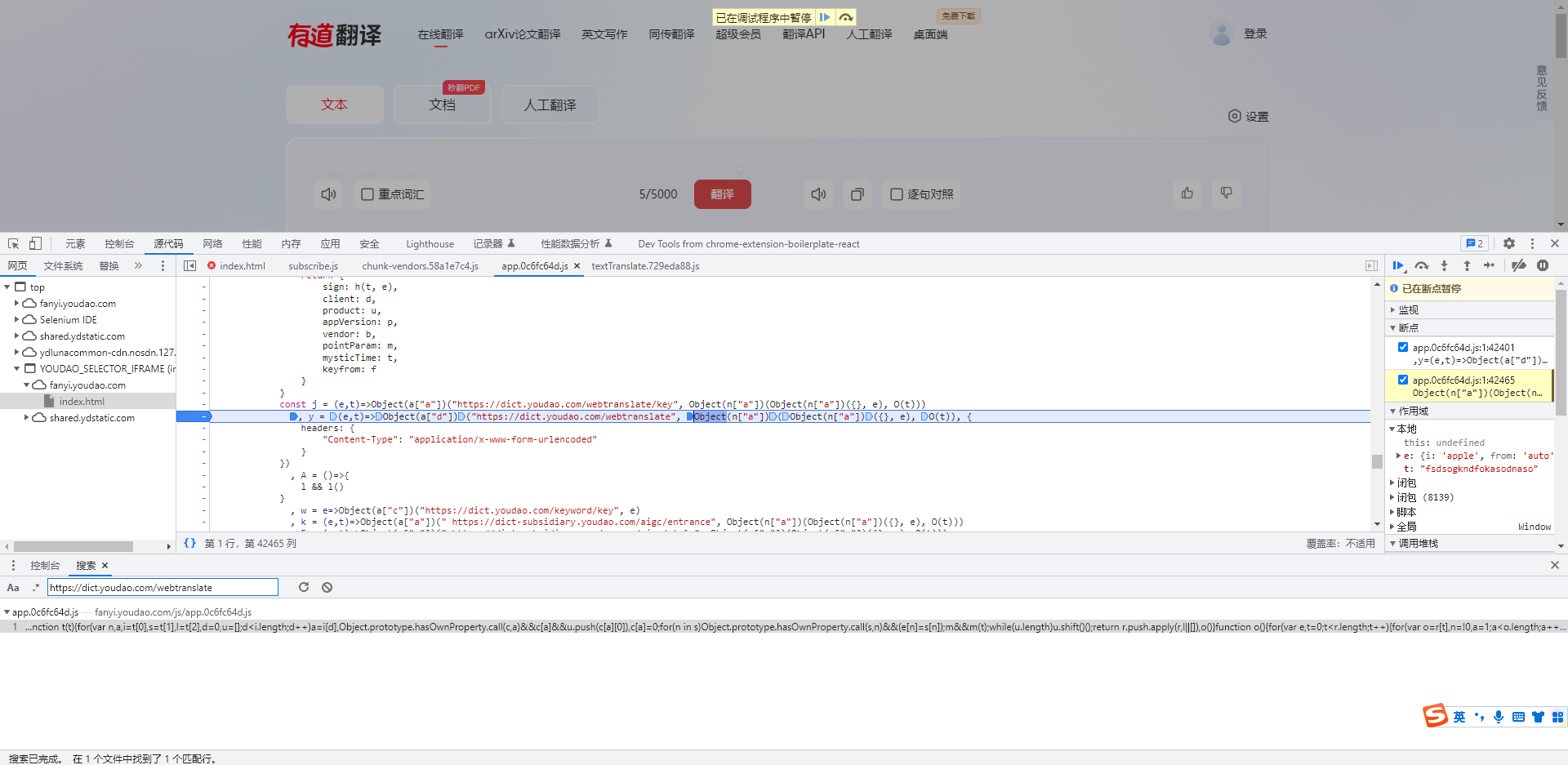Play translated text audio speaker icon
The image size is (1568, 765).
coord(818,194)
